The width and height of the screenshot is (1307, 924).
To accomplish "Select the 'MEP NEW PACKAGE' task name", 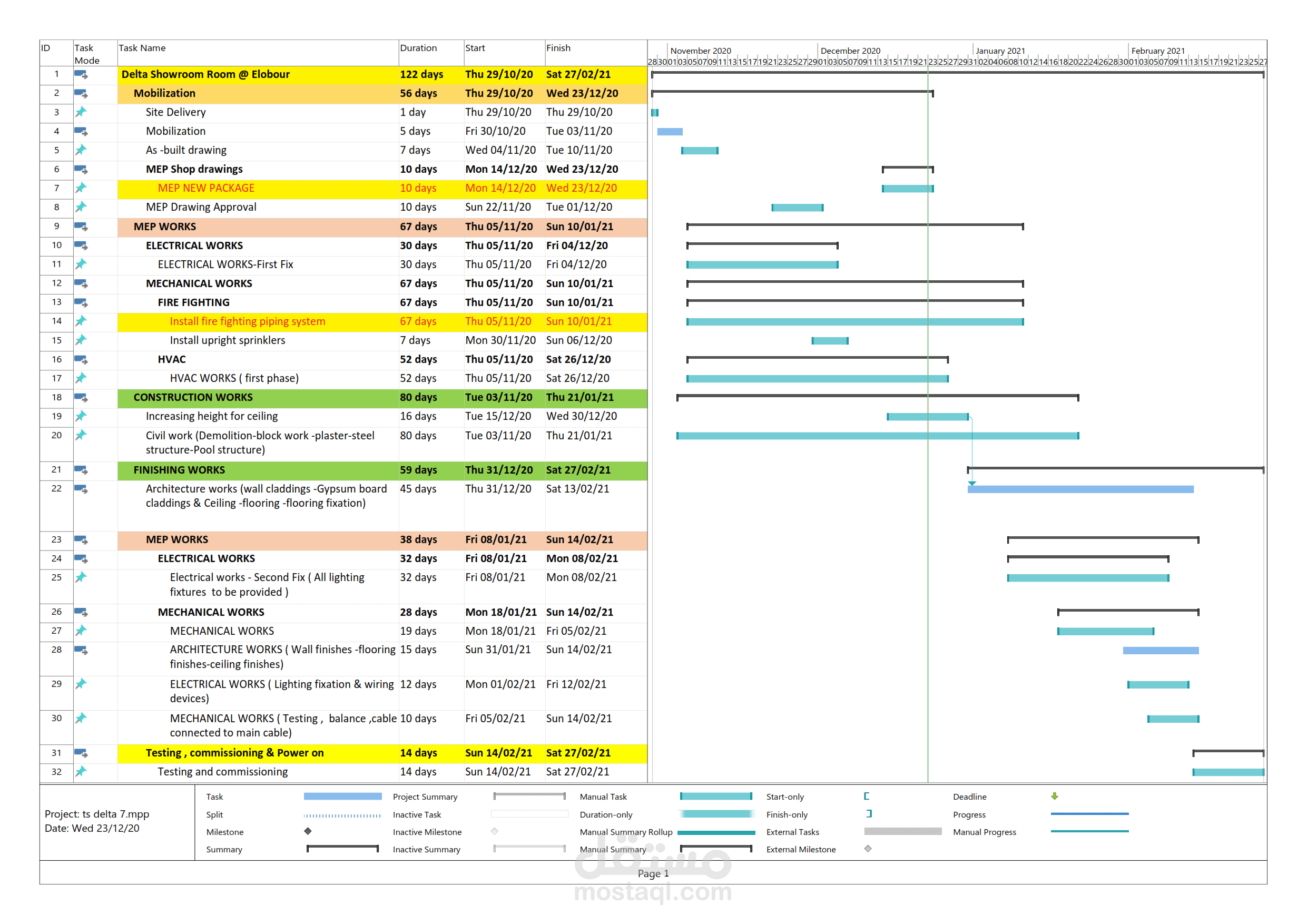I will pos(206,189).
